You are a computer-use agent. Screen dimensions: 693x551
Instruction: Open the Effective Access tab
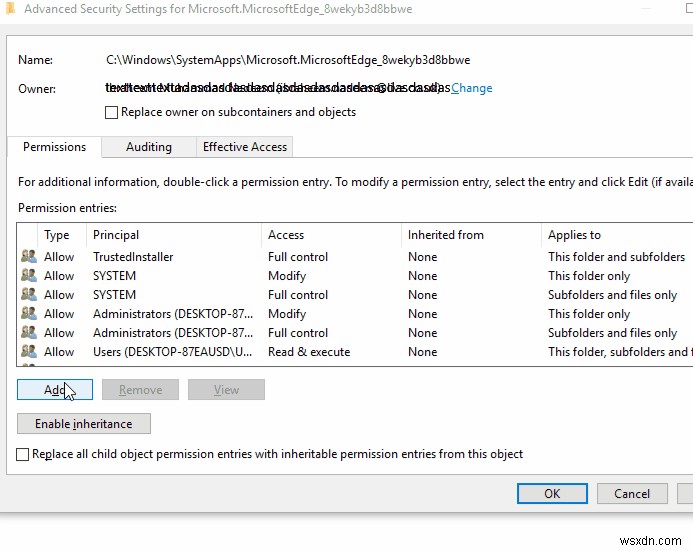[x=245, y=147]
